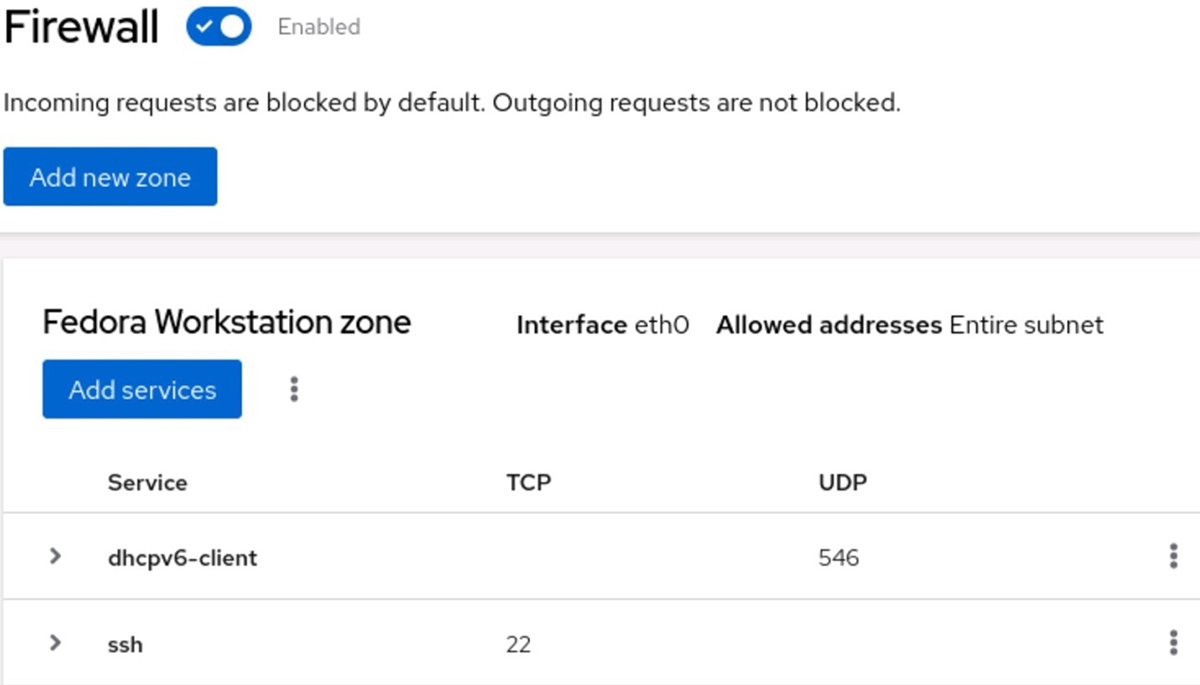The image size is (1200, 685).
Task: Open Fedora Workstation zone kebab menu
Action: pos(294,389)
